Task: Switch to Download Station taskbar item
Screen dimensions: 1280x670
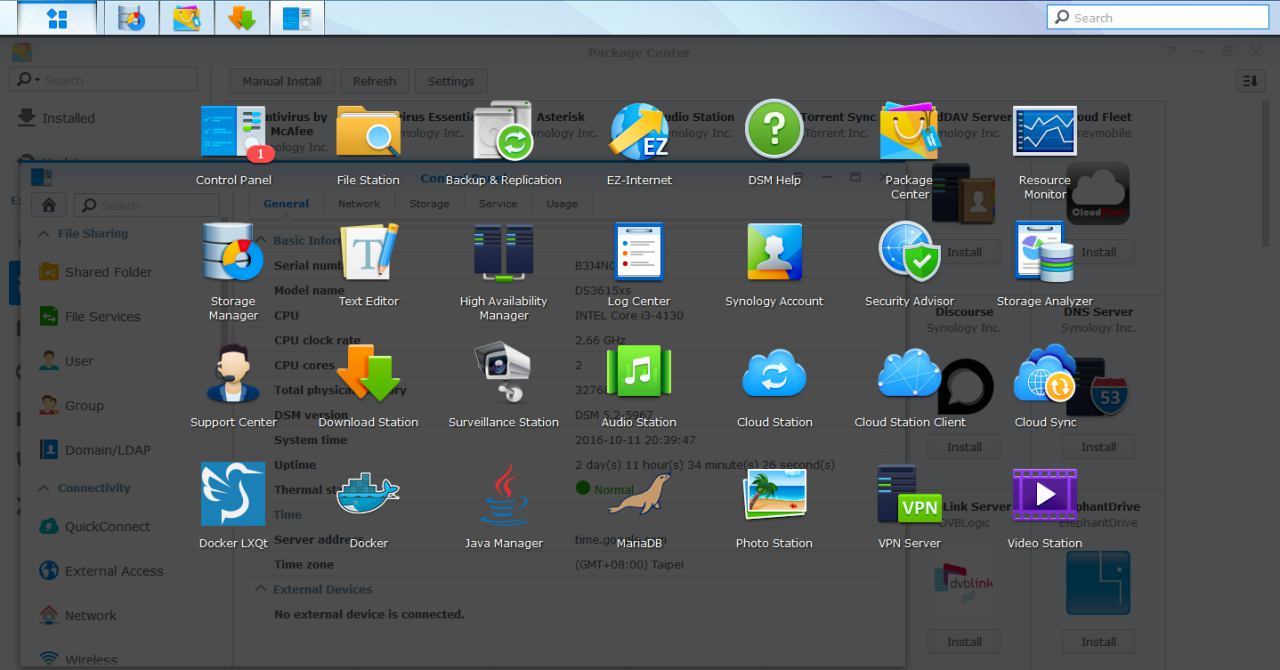Action: pyautogui.click(x=242, y=18)
